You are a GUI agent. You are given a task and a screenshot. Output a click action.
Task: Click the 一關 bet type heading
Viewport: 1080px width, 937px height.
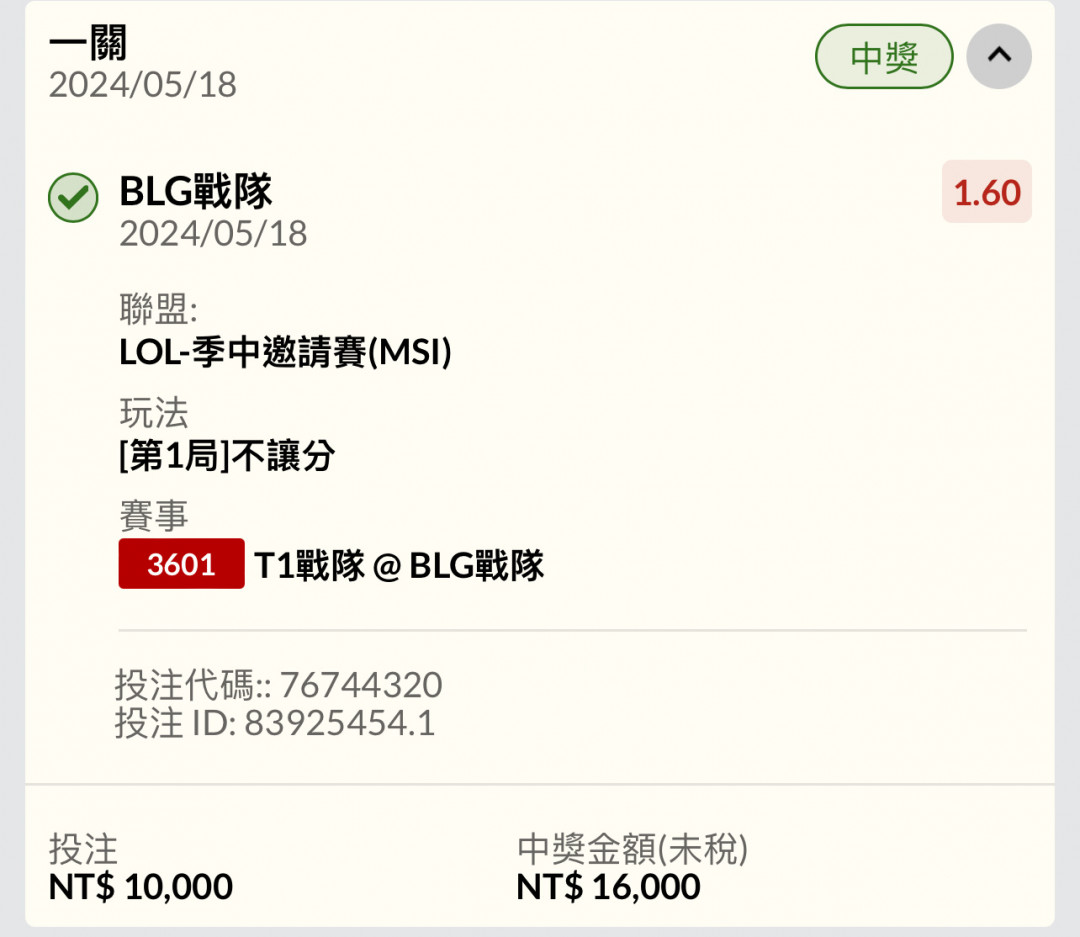(88, 43)
